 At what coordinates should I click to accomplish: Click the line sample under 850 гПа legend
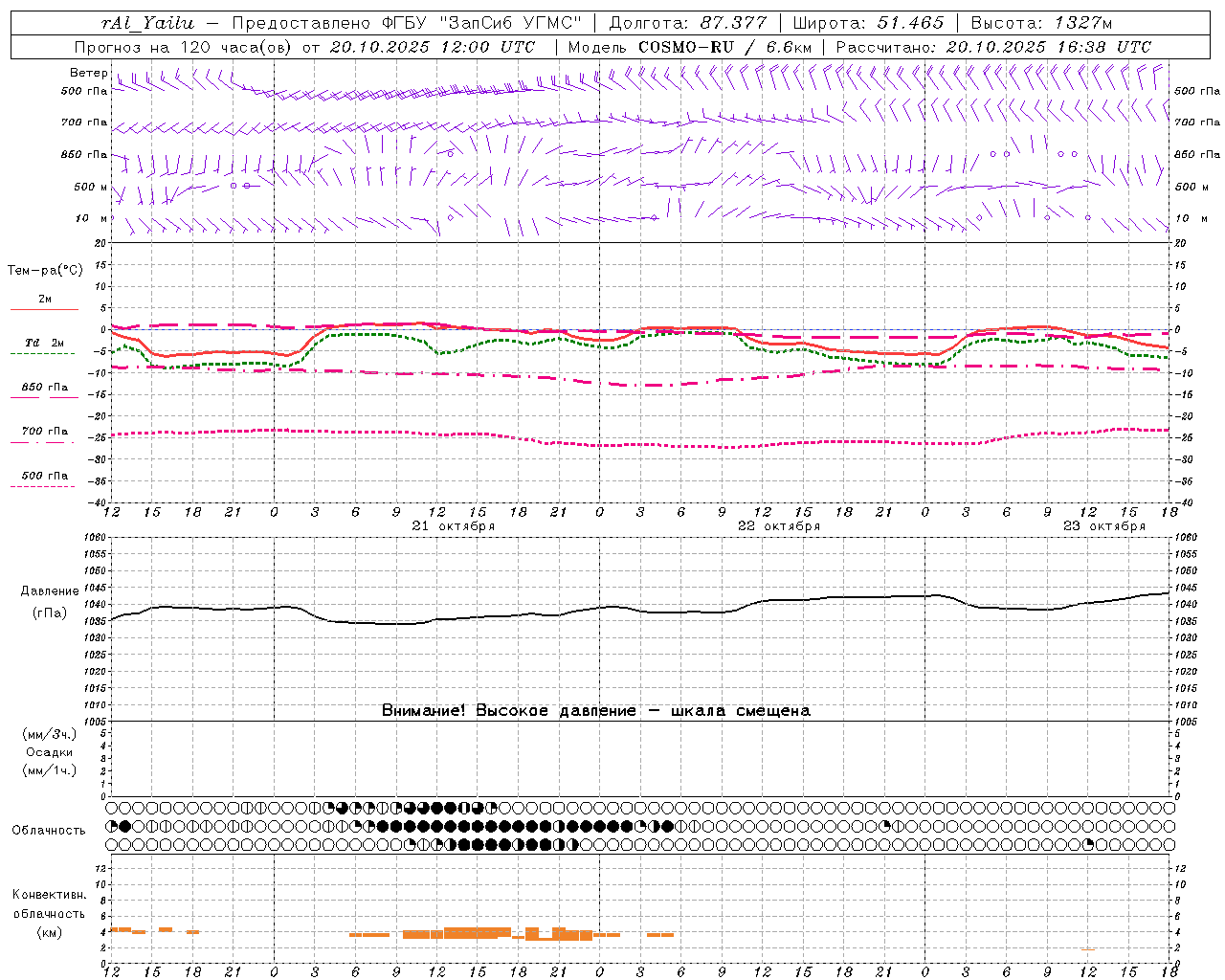coord(44,397)
